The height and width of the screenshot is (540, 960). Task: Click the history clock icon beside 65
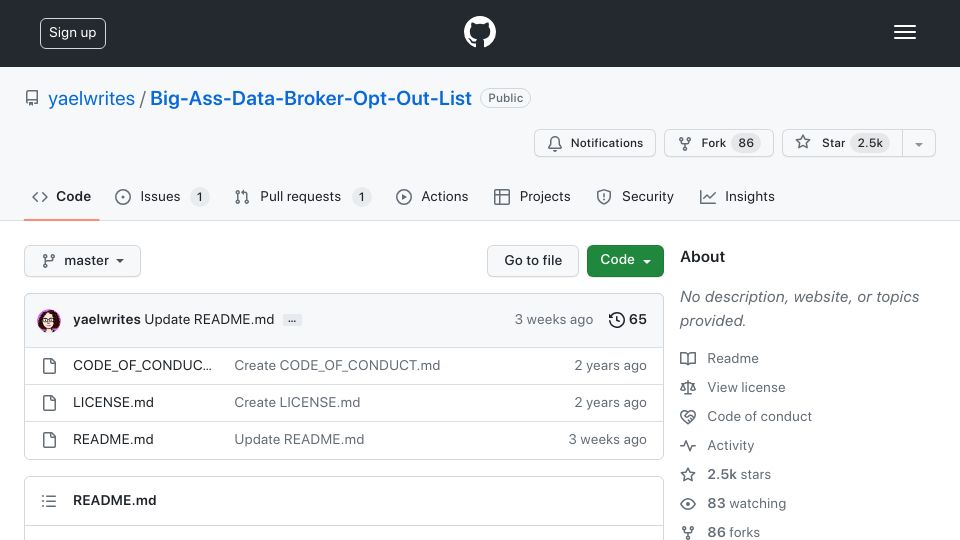(x=617, y=320)
